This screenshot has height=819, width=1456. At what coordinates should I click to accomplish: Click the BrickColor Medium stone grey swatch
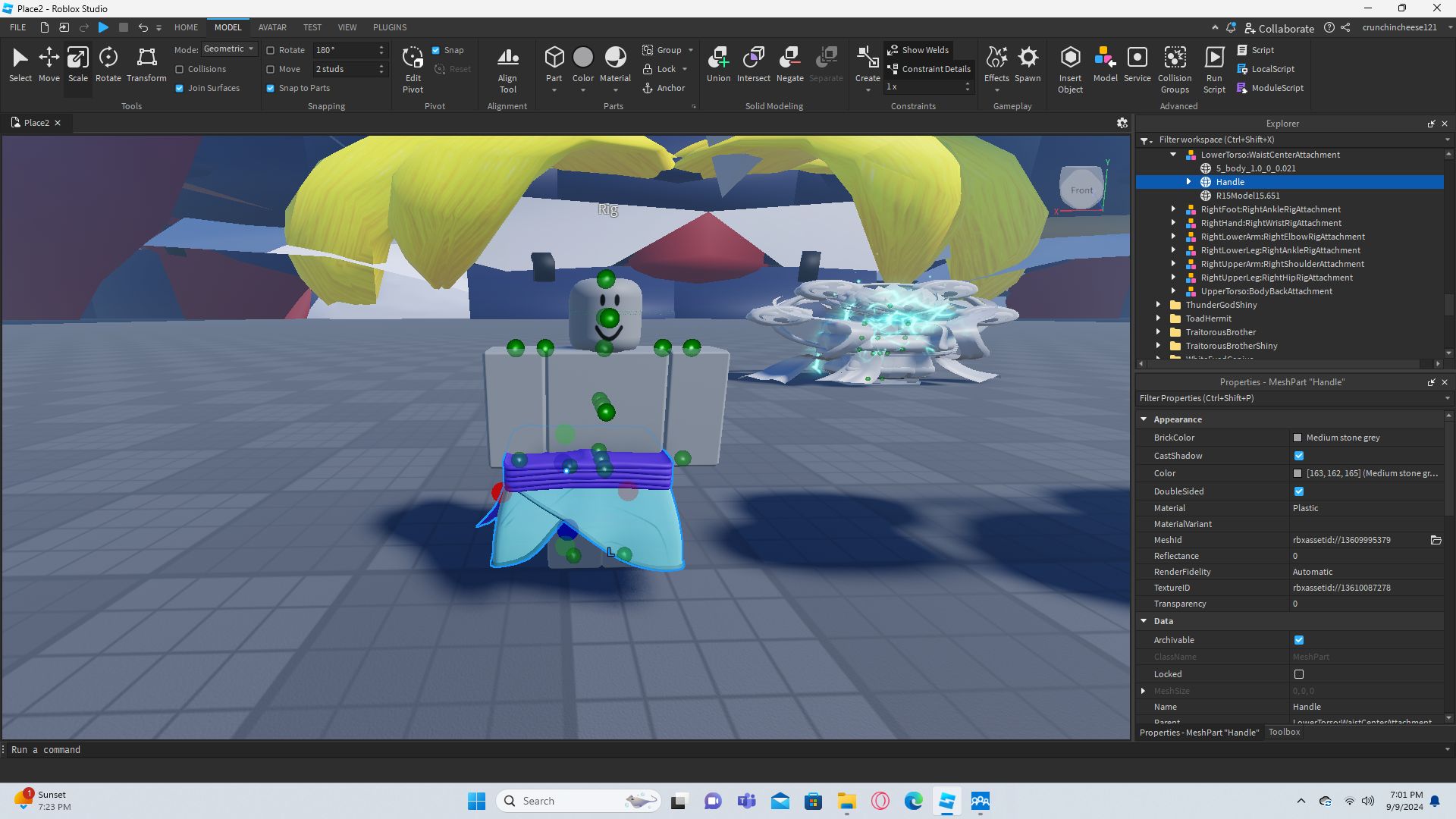[1298, 438]
